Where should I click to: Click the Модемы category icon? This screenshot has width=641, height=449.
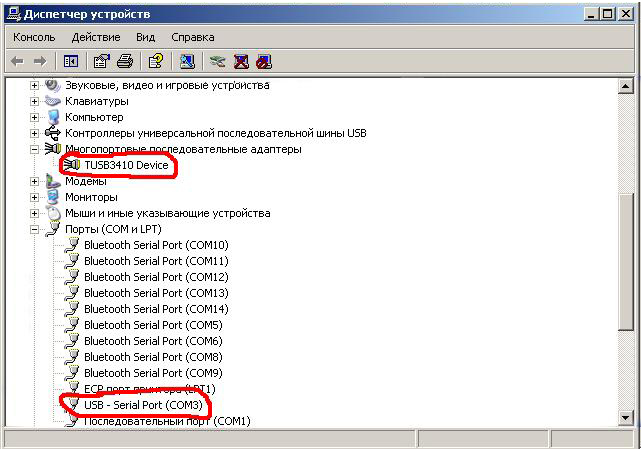(x=53, y=181)
